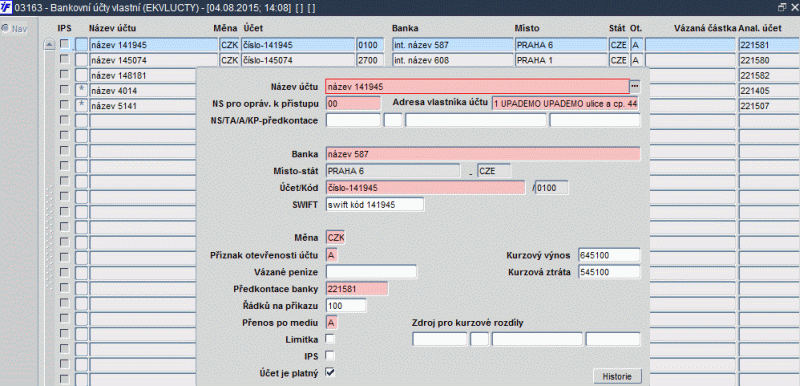The image size is (800, 386).
Task: Check the IPS box for row název 5141
Action: tap(64, 106)
